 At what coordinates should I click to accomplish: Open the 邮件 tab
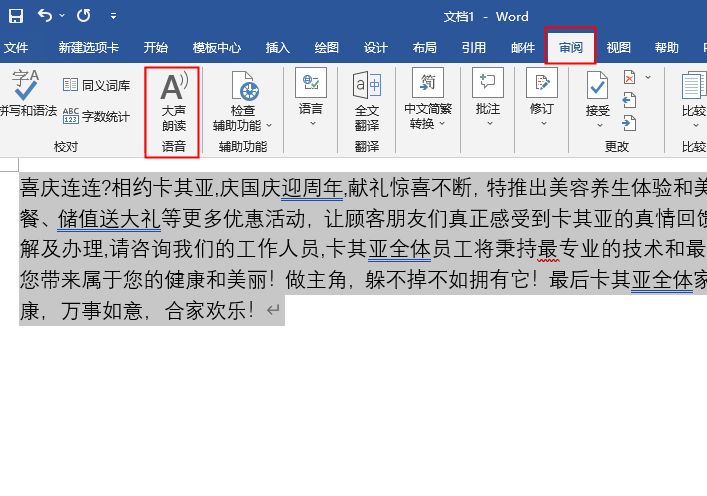click(523, 47)
